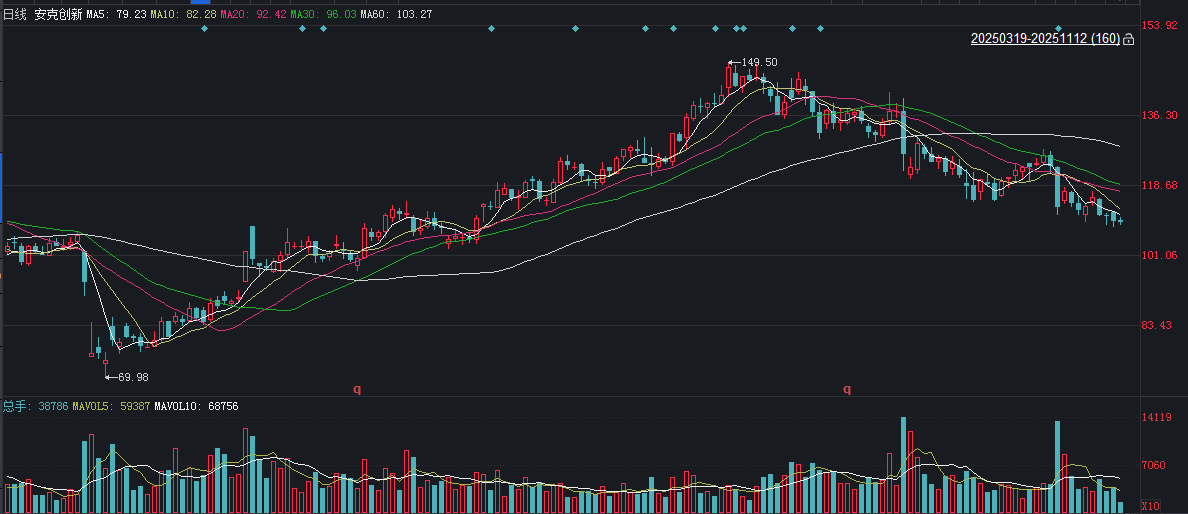Click the X10 volume scale indicator

pos(1151,505)
